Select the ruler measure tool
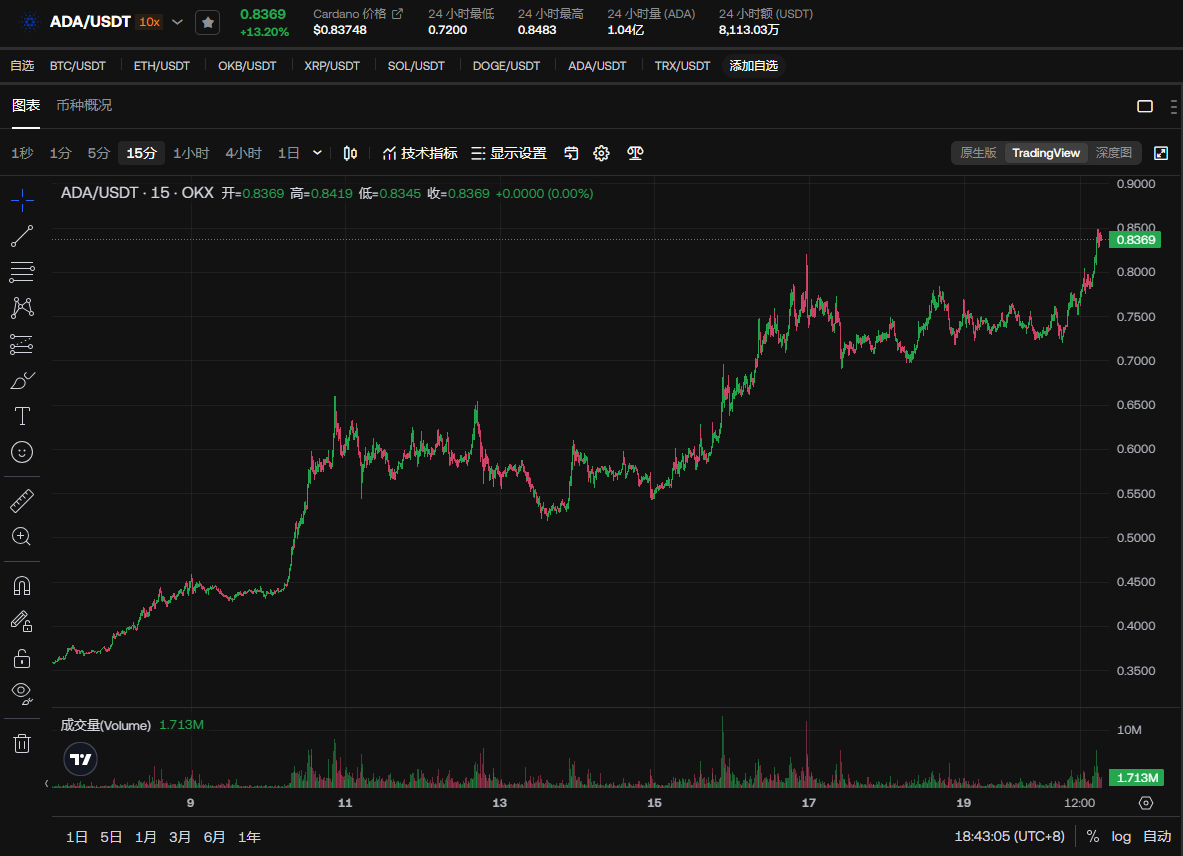The height and width of the screenshot is (856, 1183). pos(22,500)
